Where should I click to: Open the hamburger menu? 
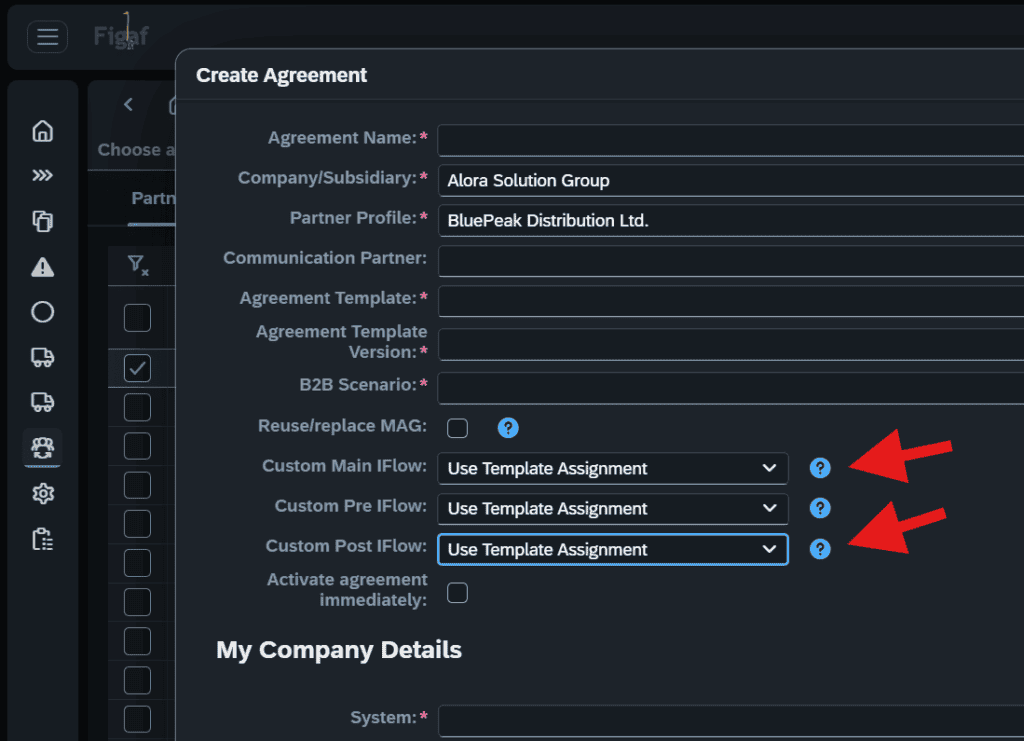[x=47, y=37]
